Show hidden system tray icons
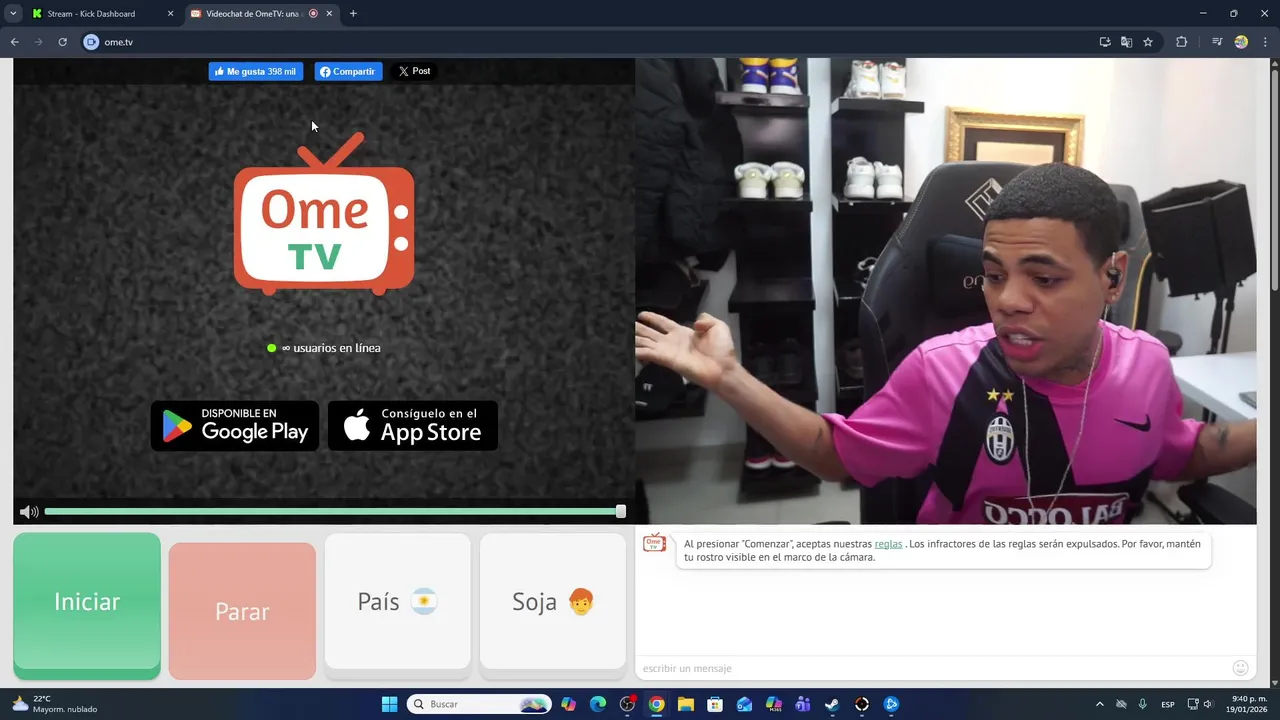 click(x=1100, y=704)
